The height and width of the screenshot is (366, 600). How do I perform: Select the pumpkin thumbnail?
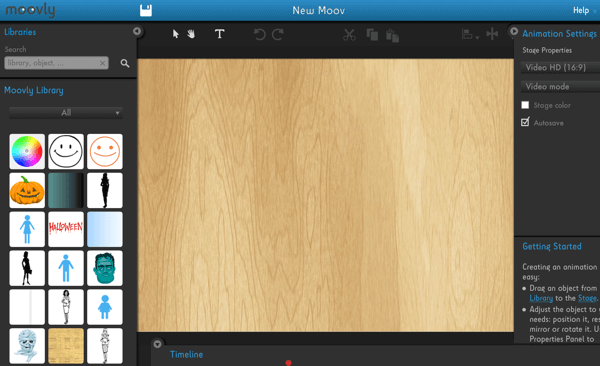click(x=27, y=190)
